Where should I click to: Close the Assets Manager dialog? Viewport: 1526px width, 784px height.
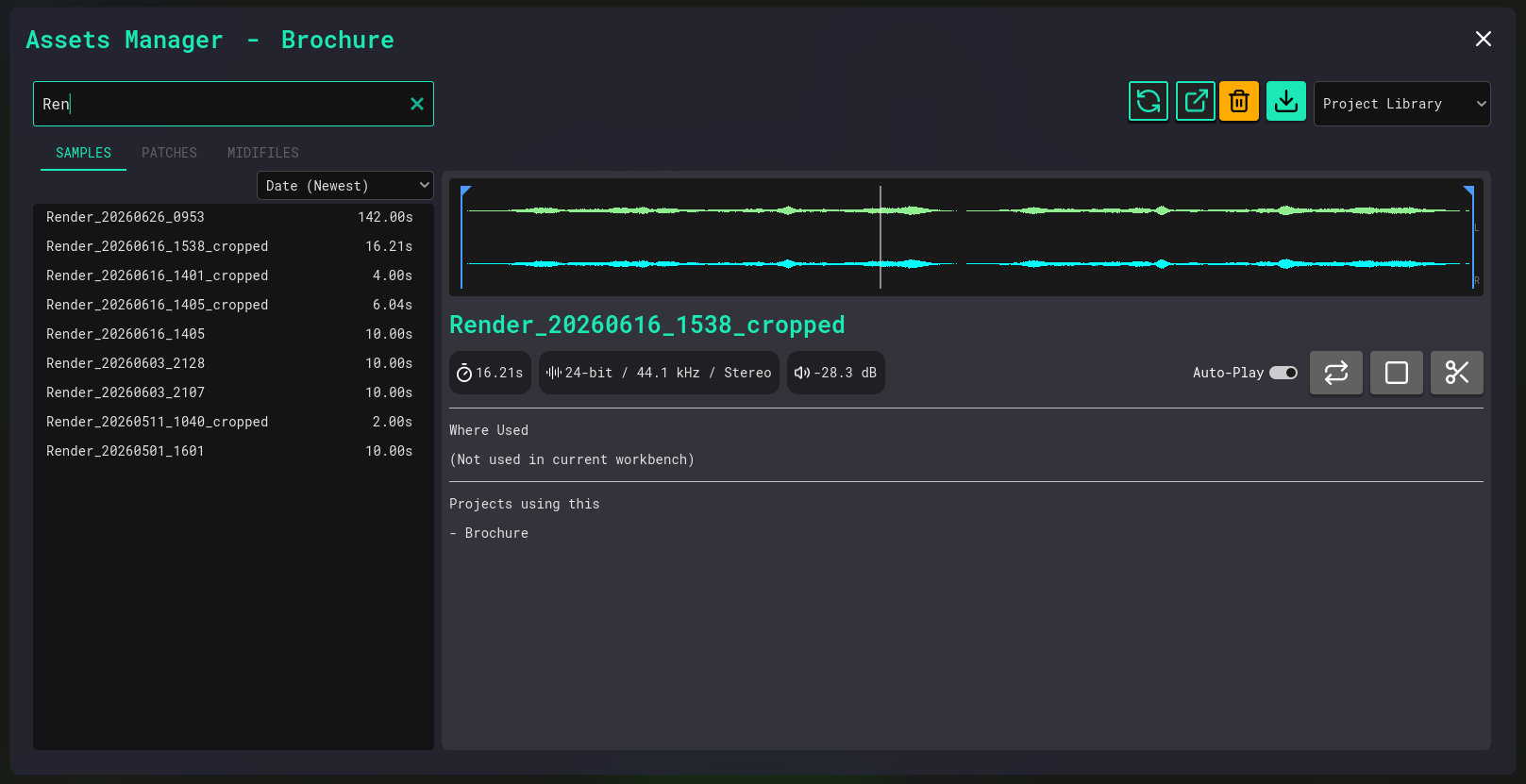(x=1484, y=39)
